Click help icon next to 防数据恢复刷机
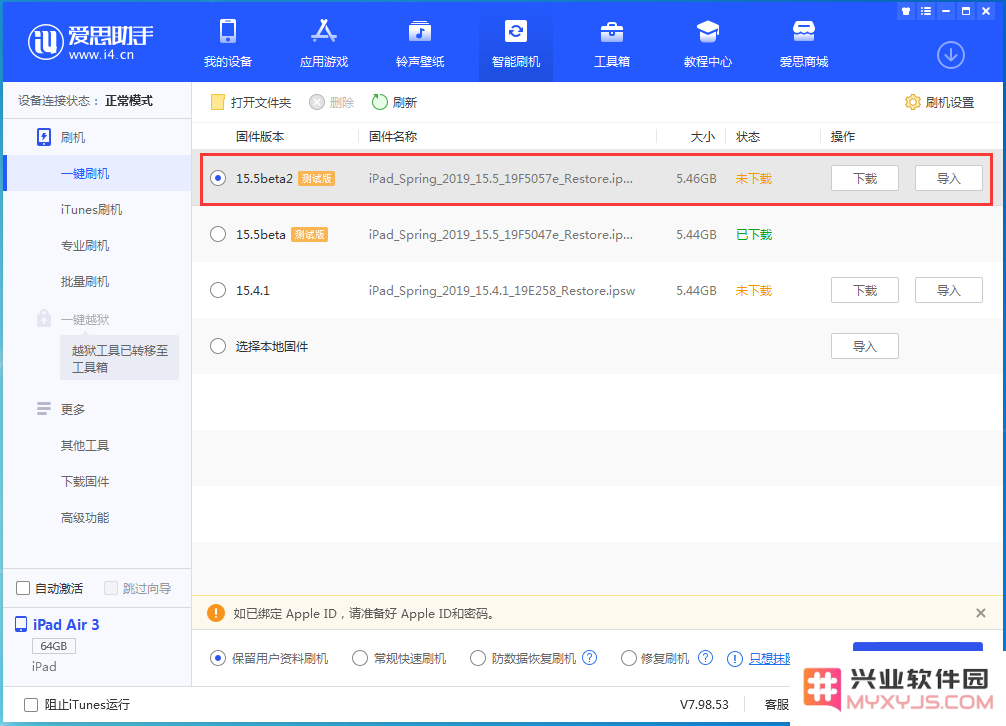1006x726 pixels. (590, 657)
